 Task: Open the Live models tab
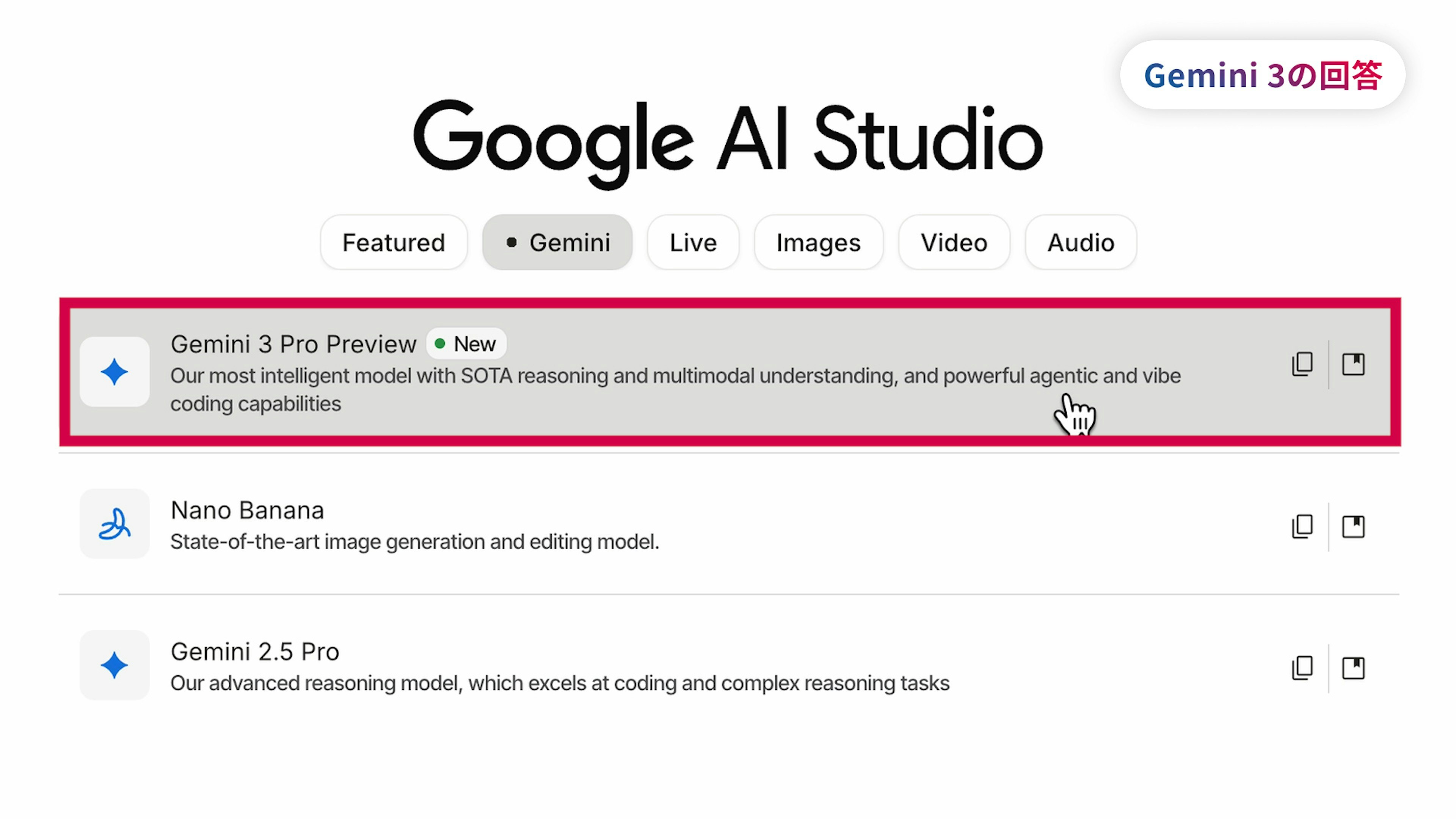tap(693, 243)
